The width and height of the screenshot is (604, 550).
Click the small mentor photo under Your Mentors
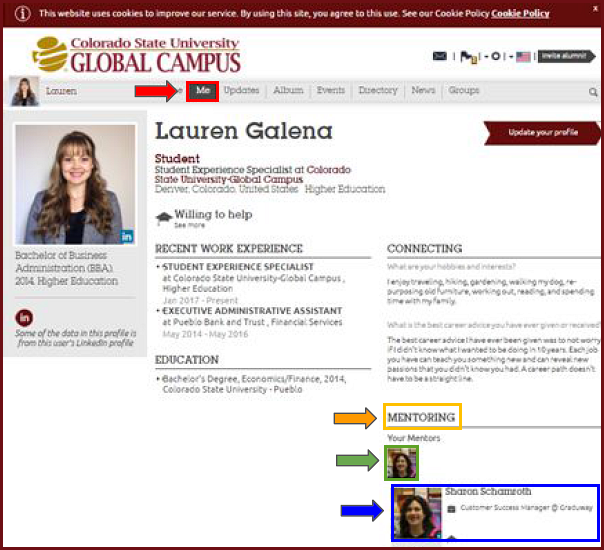click(x=401, y=463)
